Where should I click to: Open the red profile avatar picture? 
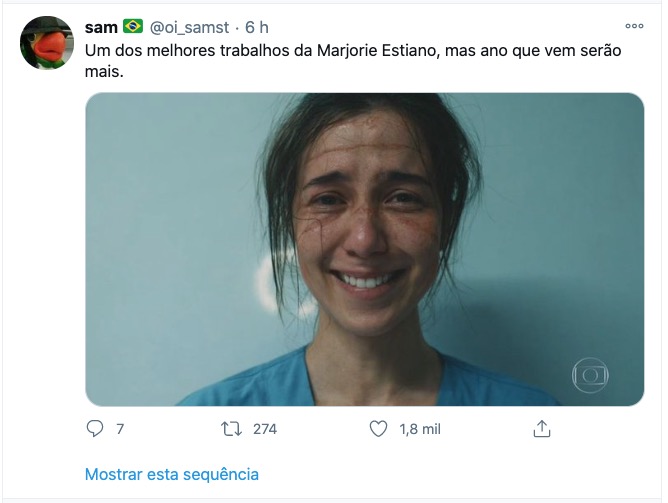(47, 43)
